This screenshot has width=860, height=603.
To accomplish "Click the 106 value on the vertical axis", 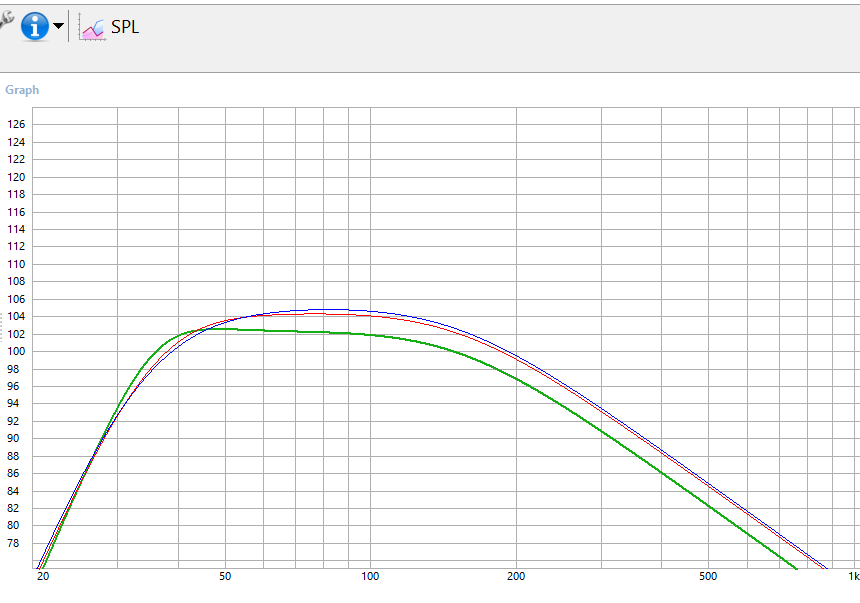I will tap(16, 299).
